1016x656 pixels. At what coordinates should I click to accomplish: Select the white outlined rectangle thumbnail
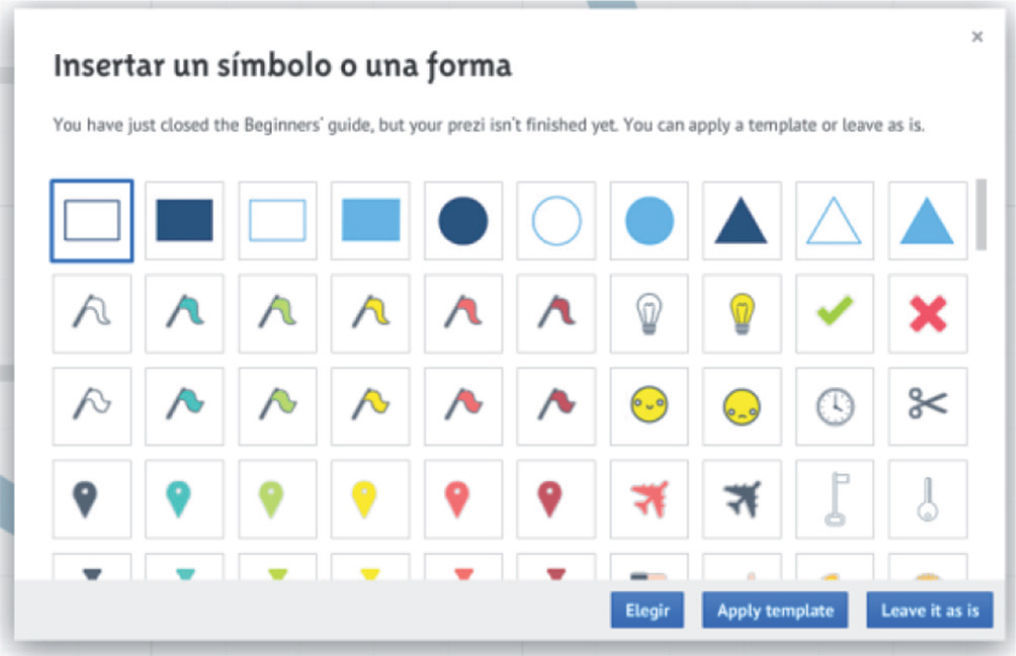coord(91,221)
